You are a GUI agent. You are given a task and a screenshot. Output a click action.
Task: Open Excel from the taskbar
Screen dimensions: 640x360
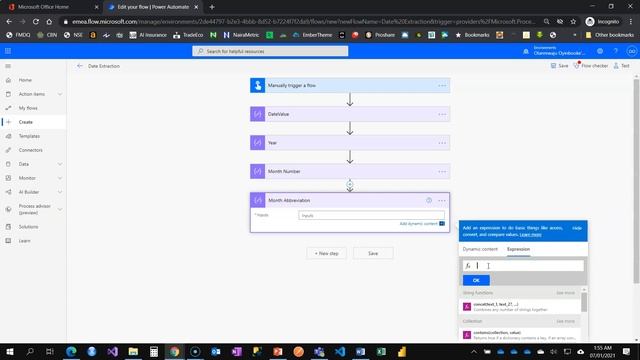coord(381,351)
